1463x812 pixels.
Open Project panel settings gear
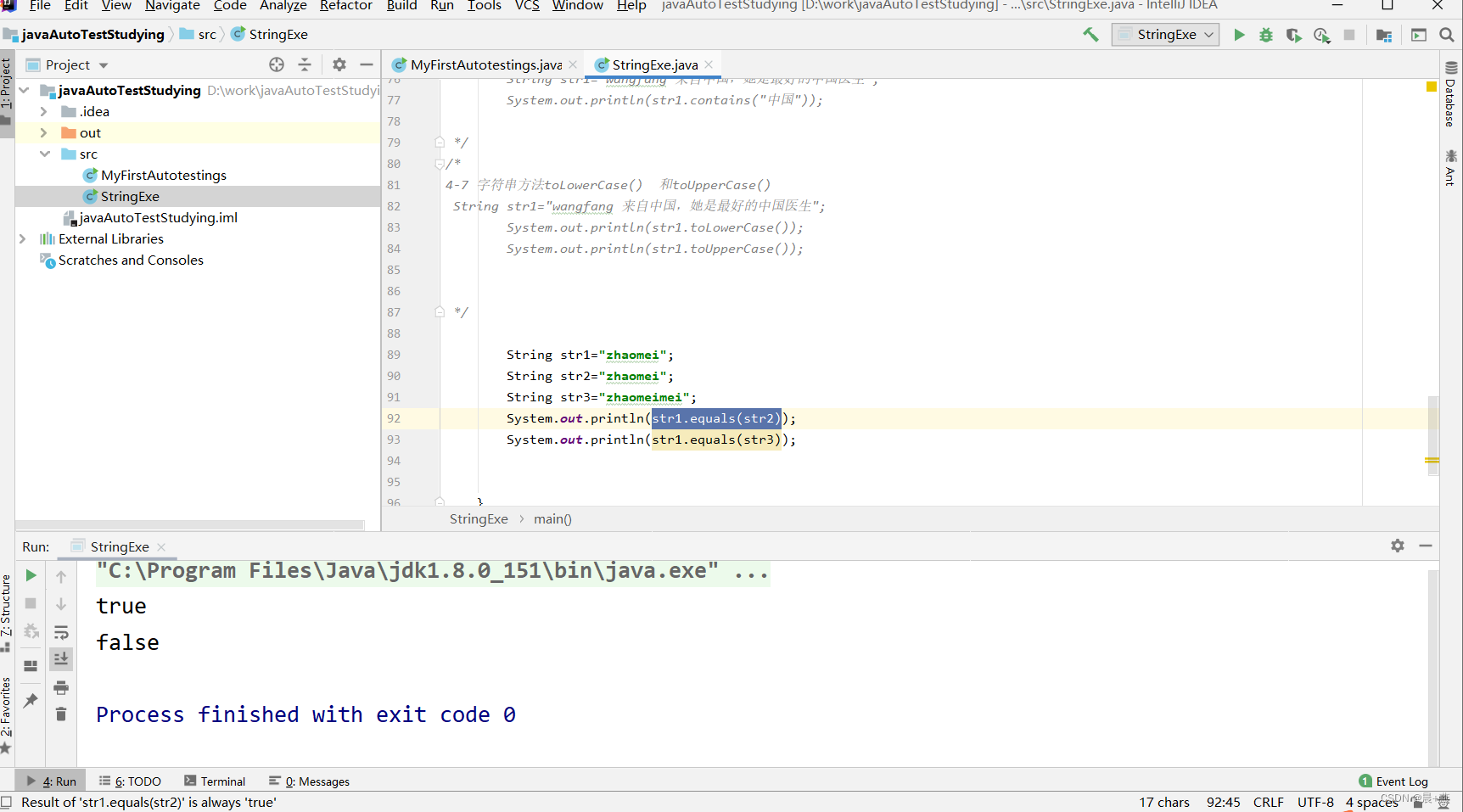click(x=339, y=64)
